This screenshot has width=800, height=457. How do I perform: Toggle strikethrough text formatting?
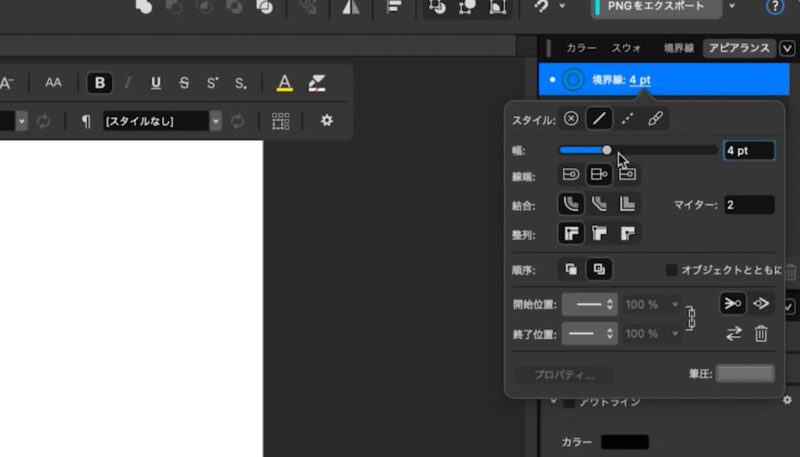184,83
